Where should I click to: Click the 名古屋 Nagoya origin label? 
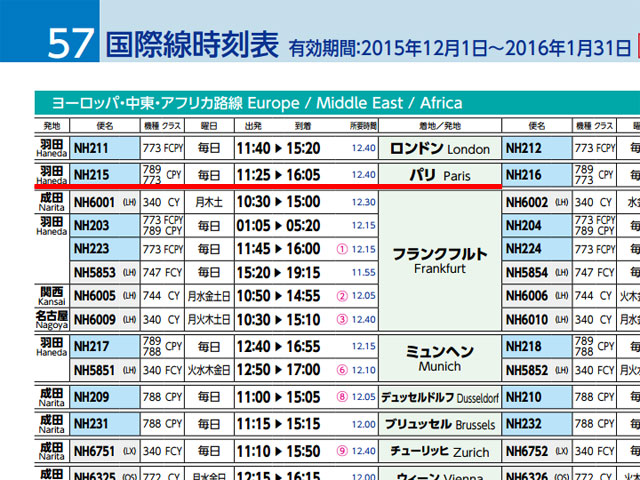coord(51,320)
